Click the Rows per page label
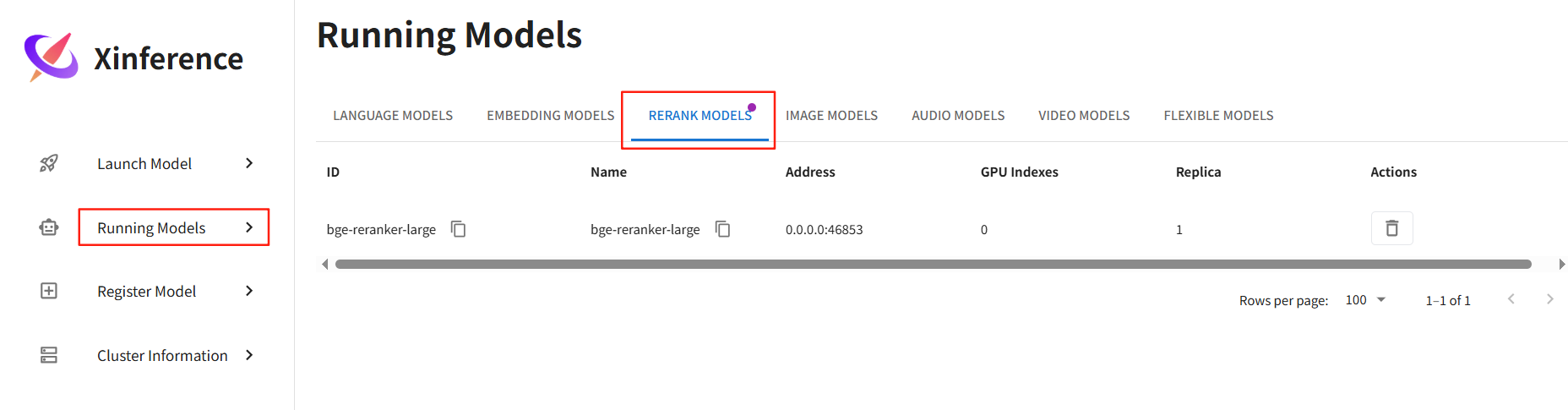 click(1283, 300)
